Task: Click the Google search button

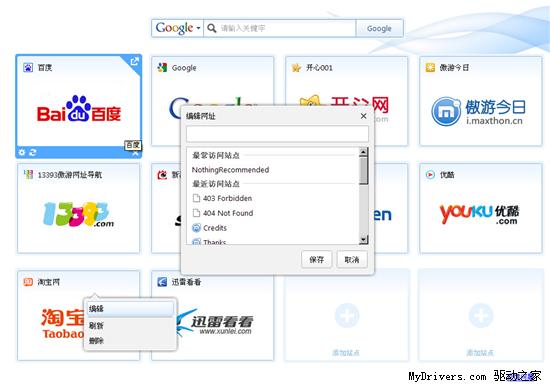Action: pos(379,28)
